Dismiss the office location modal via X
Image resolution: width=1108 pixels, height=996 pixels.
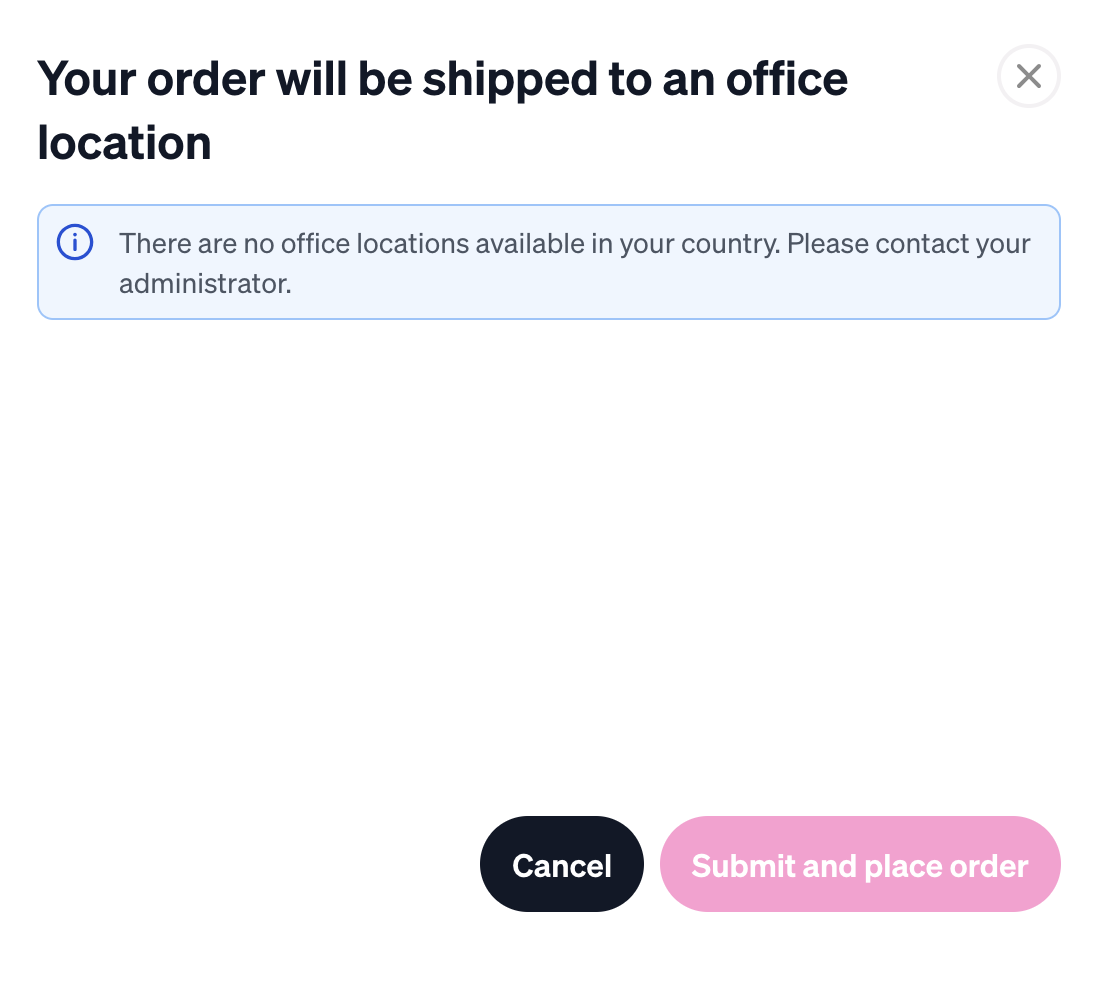[x=1028, y=76]
